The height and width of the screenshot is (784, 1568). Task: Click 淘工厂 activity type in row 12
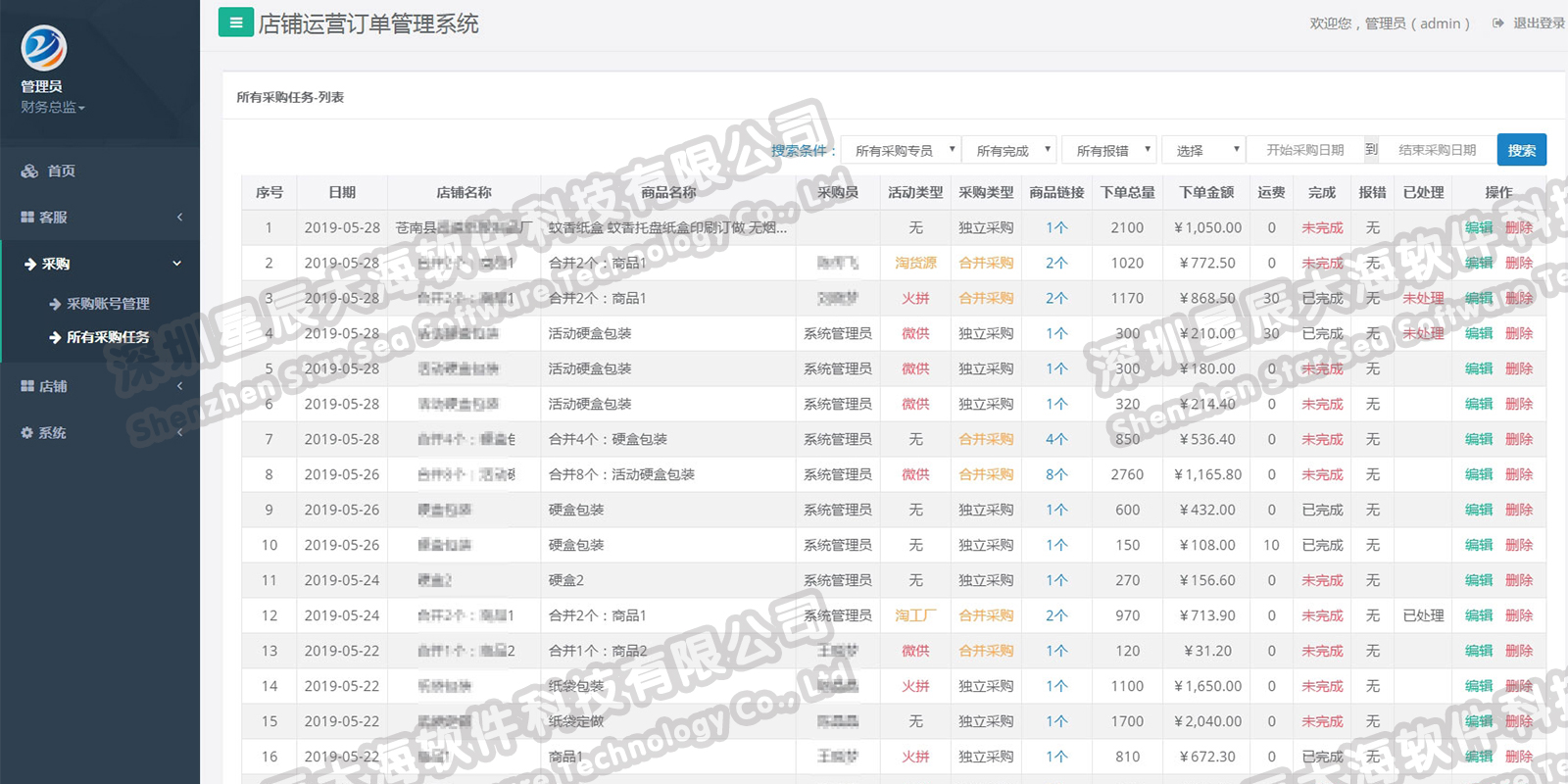coord(915,615)
